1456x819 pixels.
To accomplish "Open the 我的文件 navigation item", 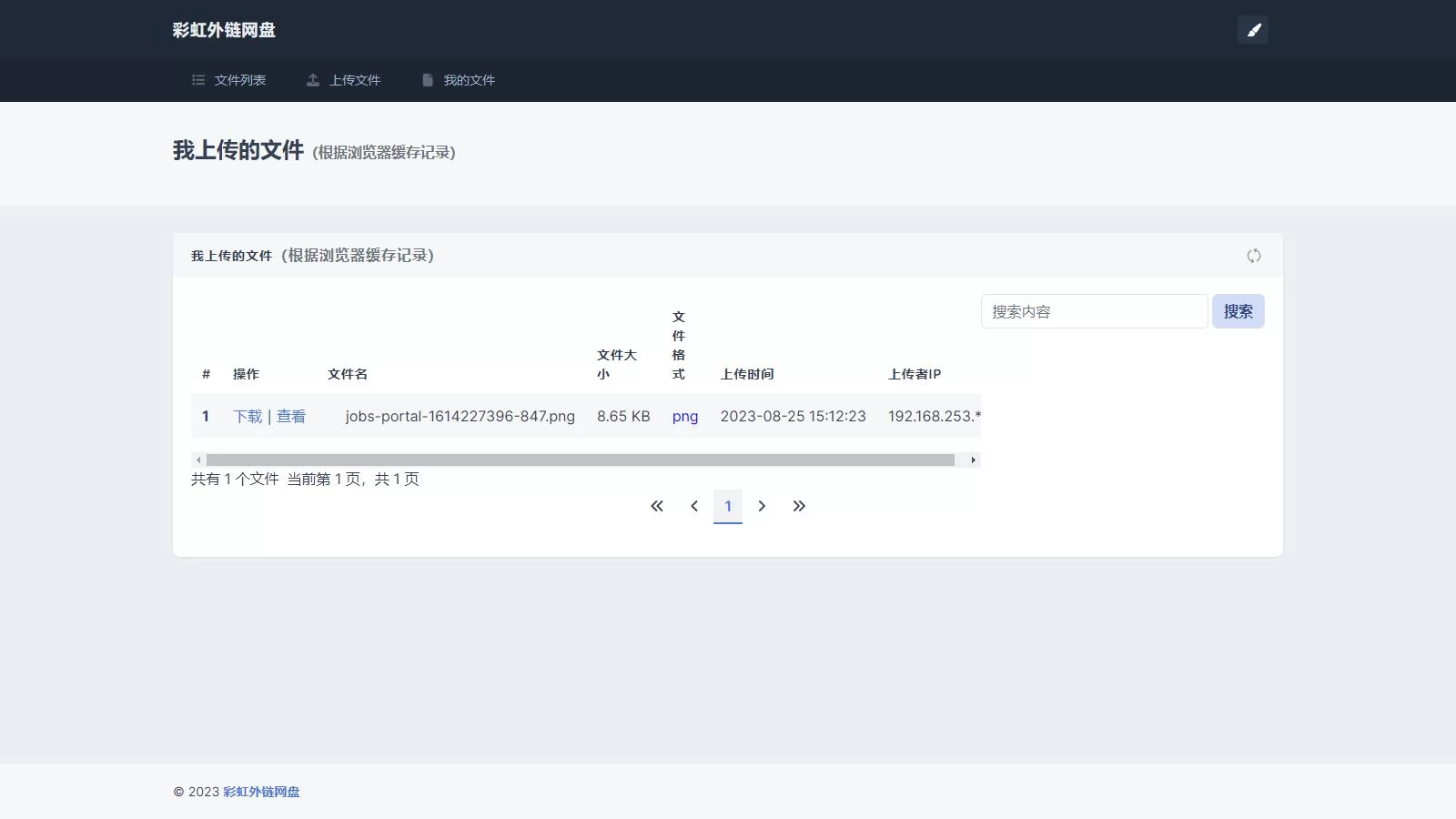I will 468,80.
